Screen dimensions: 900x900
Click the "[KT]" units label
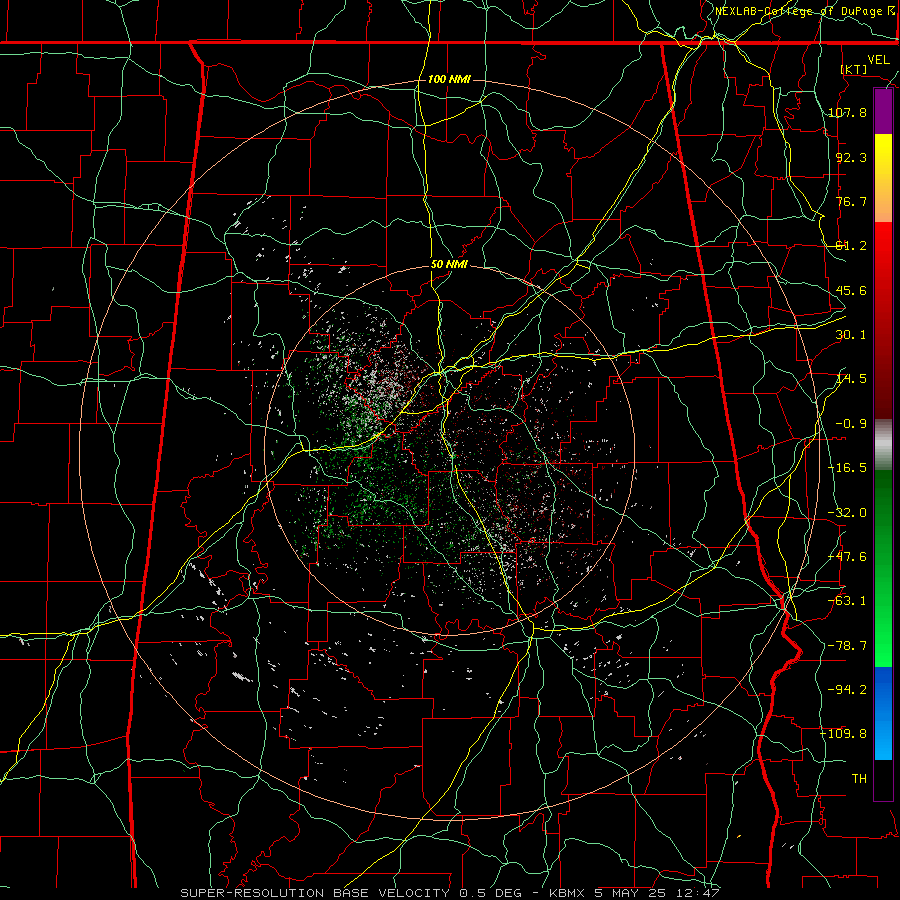[854, 69]
